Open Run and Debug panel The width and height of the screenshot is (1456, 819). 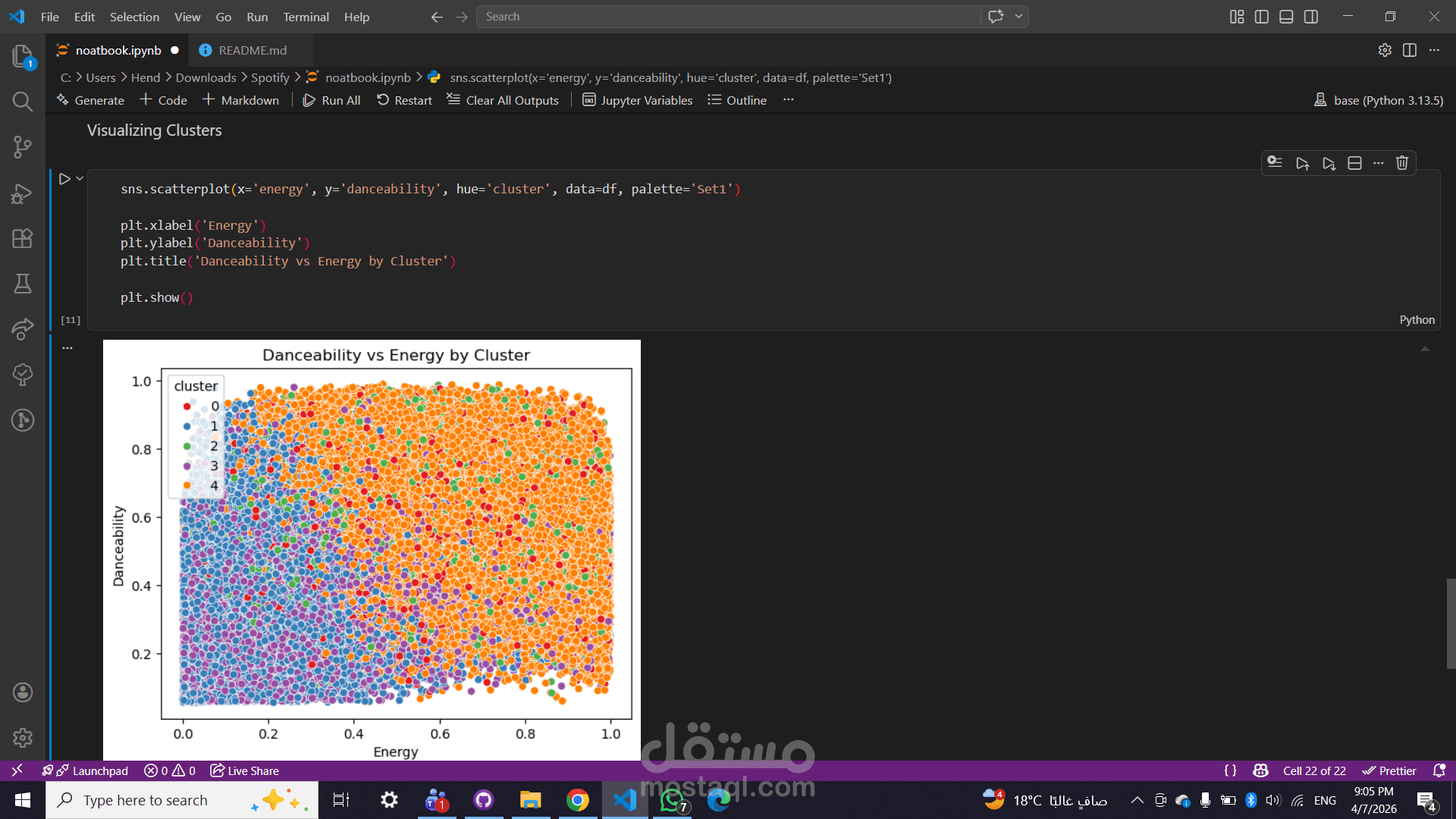(x=23, y=193)
